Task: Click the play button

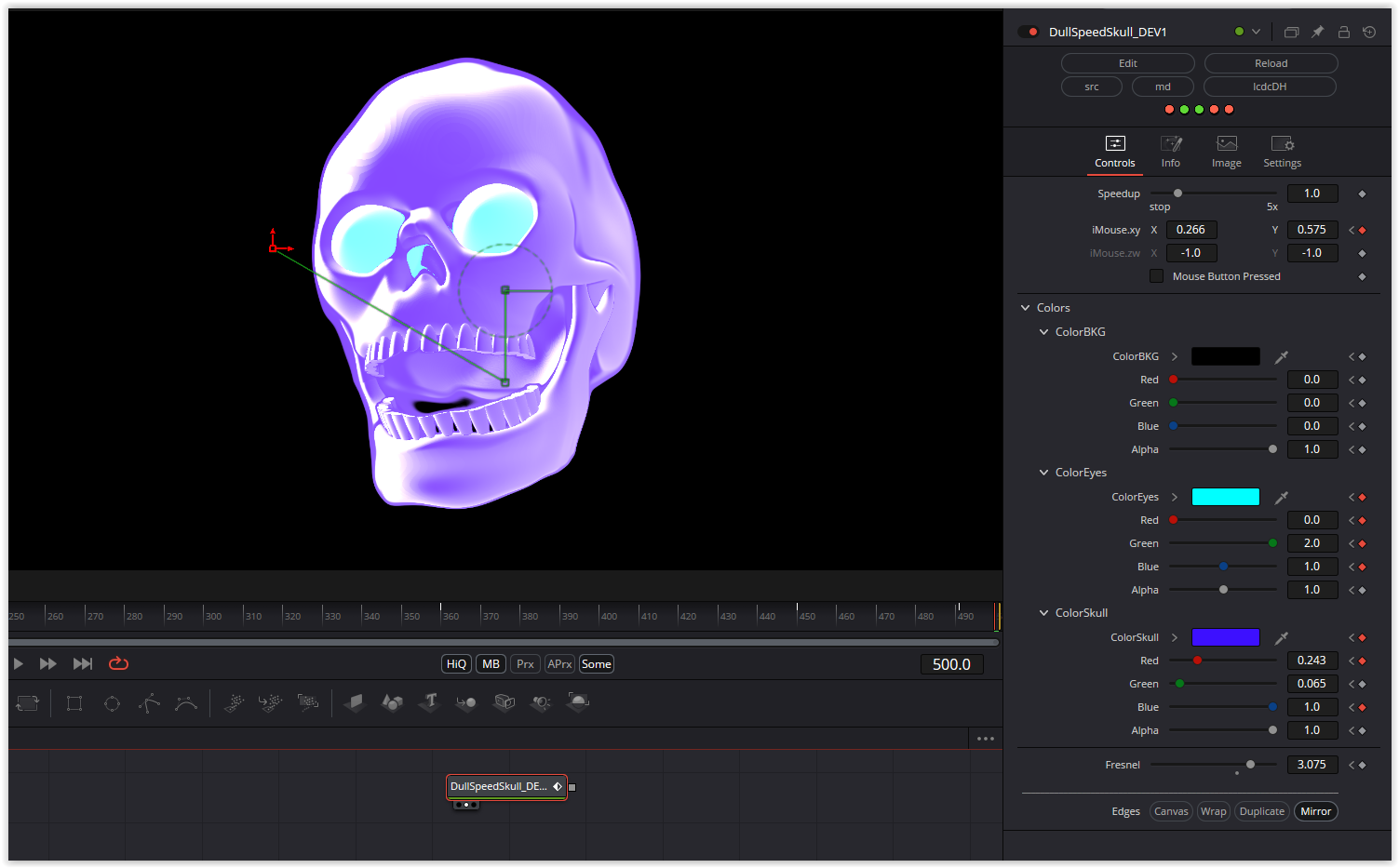Action: click(18, 663)
